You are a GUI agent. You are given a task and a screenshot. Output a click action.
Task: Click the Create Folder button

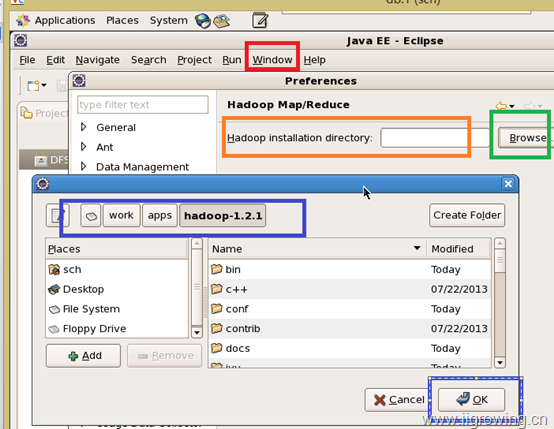[x=467, y=215]
